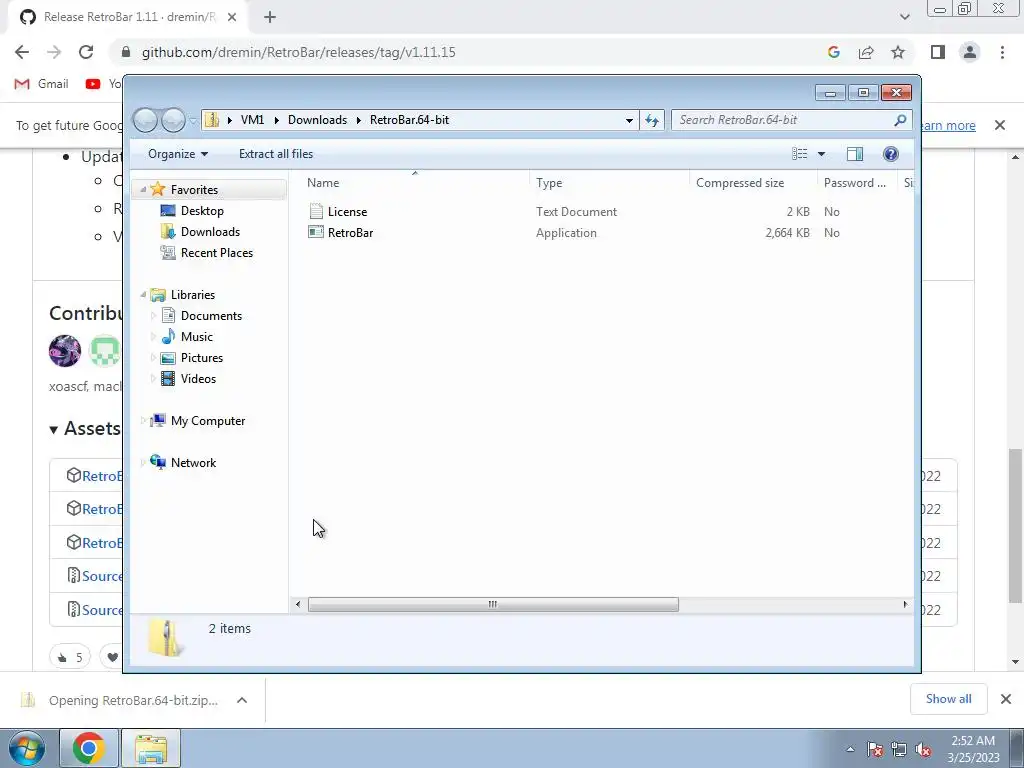Click Extract all files

[276, 154]
